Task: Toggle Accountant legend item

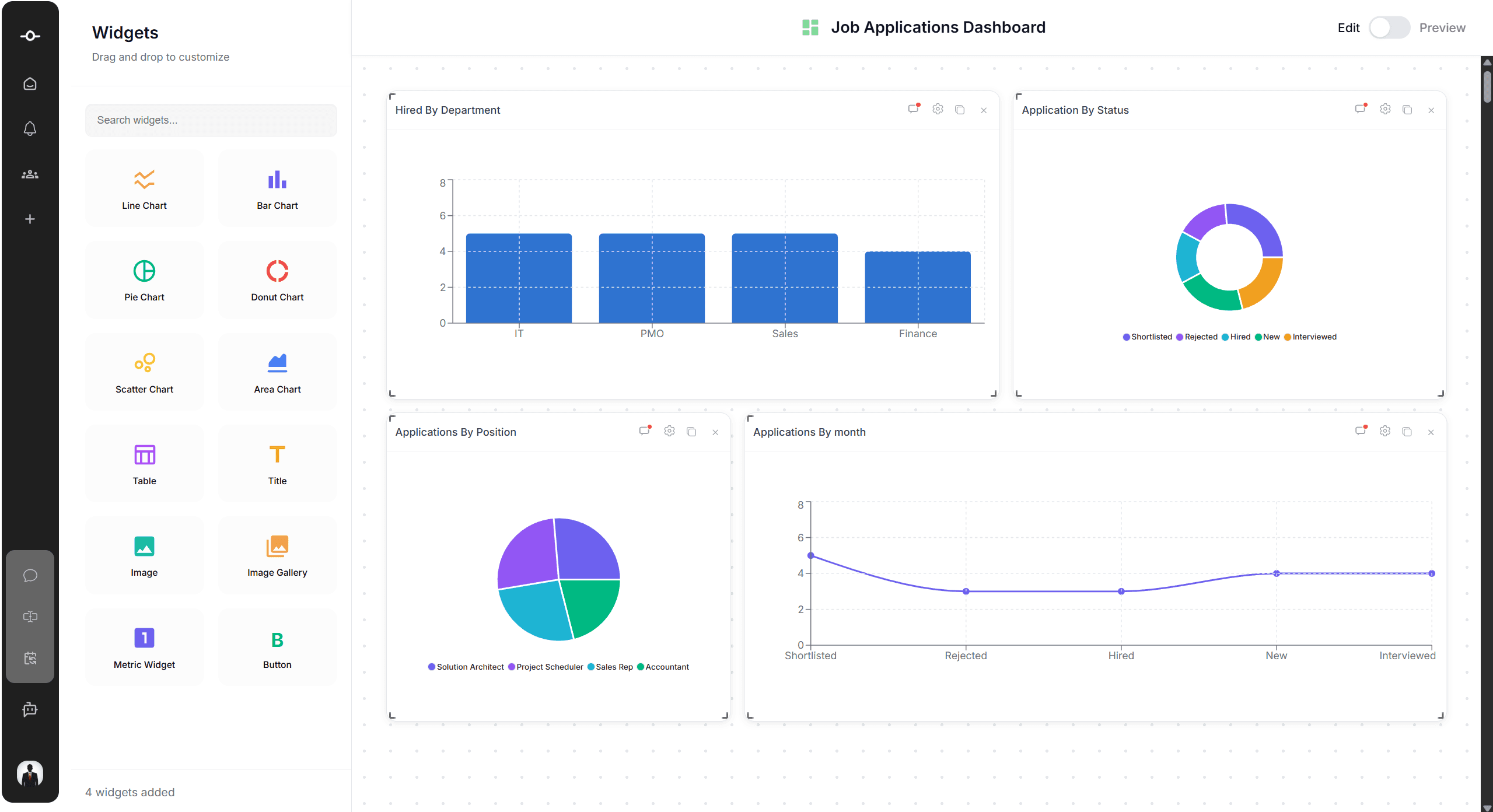Action: pos(663,667)
